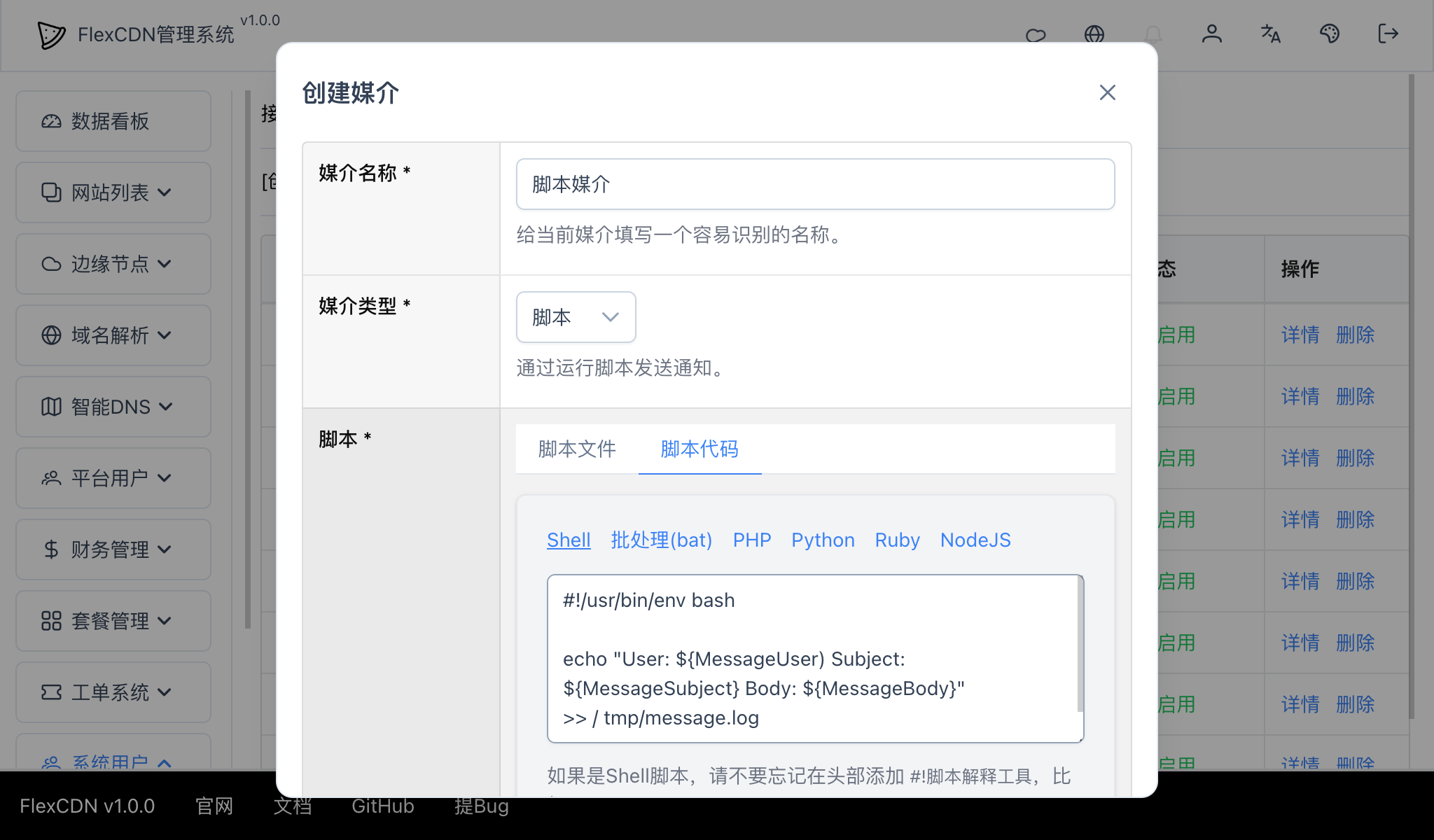Click the logout icon in the header
The height and width of the screenshot is (840, 1434).
pos(1388,34)
